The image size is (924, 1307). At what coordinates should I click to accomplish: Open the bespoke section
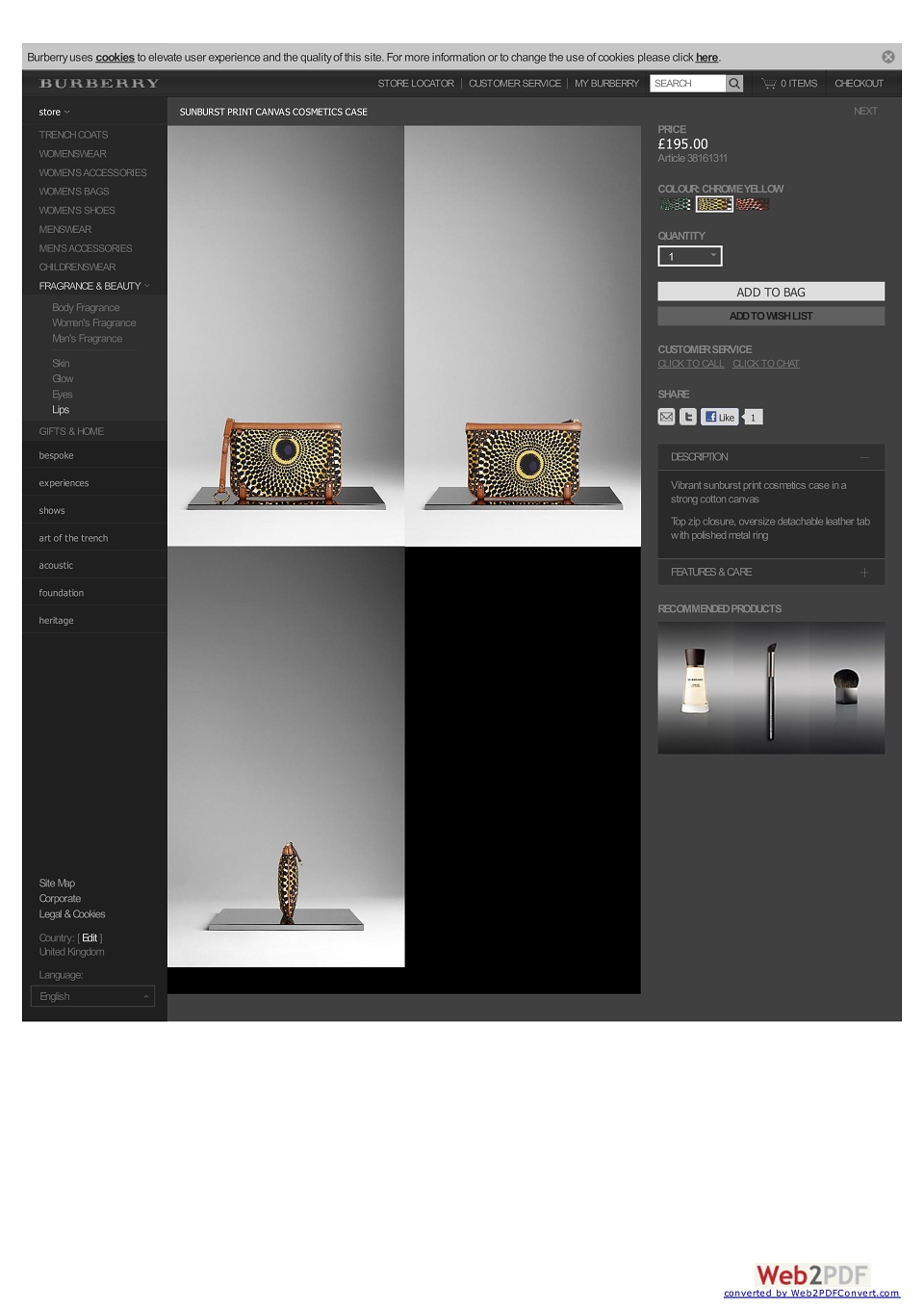(x=56, y=455)
